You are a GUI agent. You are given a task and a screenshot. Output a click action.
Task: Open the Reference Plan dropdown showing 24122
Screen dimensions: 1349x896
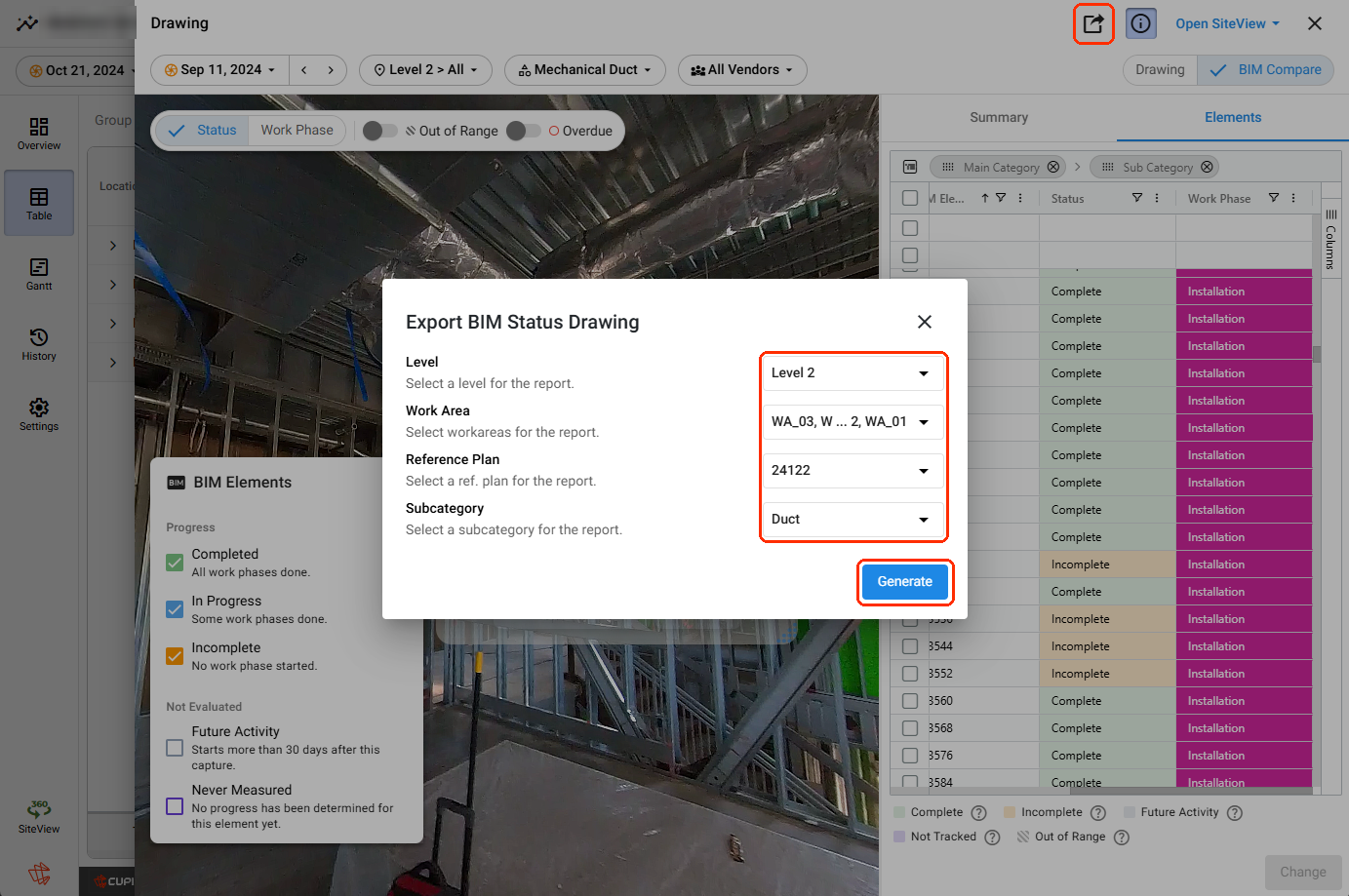pos(853,471)
